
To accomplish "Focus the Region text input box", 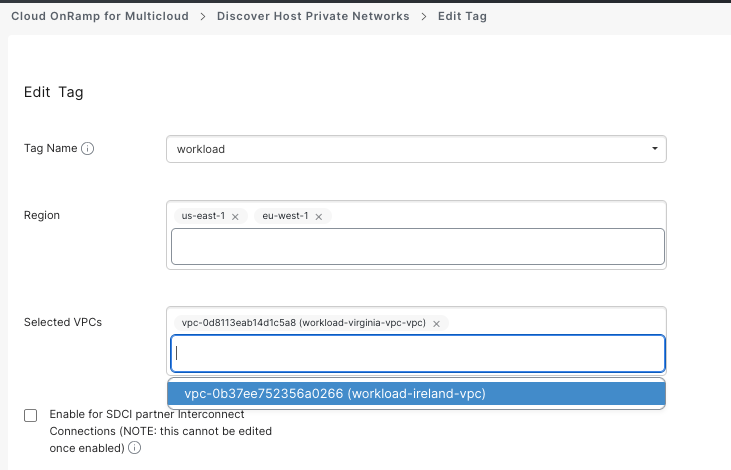I will coord(417,246).
